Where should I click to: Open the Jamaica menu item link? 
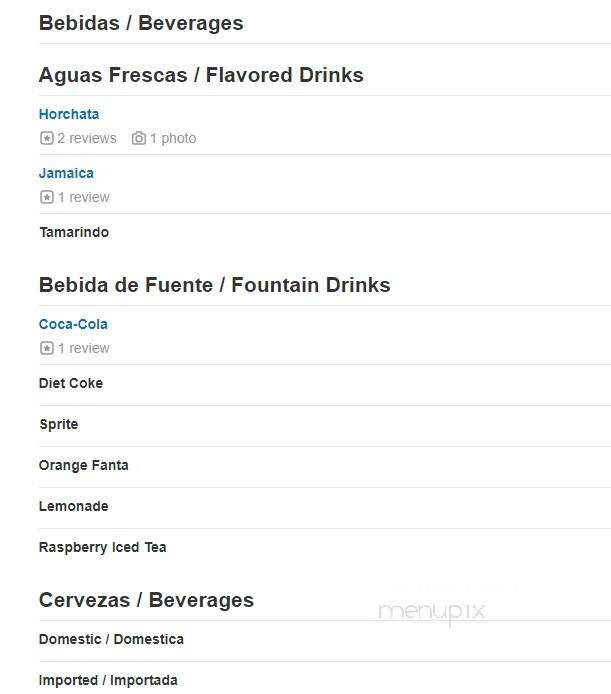[x=66, y=173]
